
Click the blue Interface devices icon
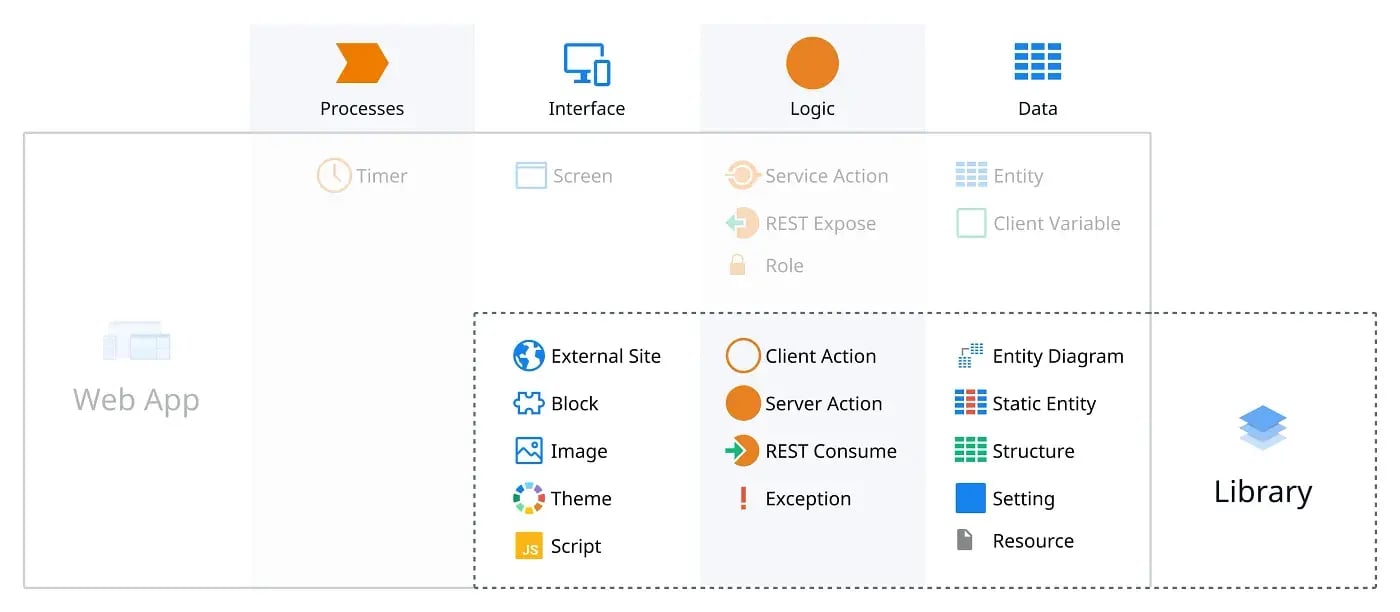pyautogui.click(x=587, y=64)
